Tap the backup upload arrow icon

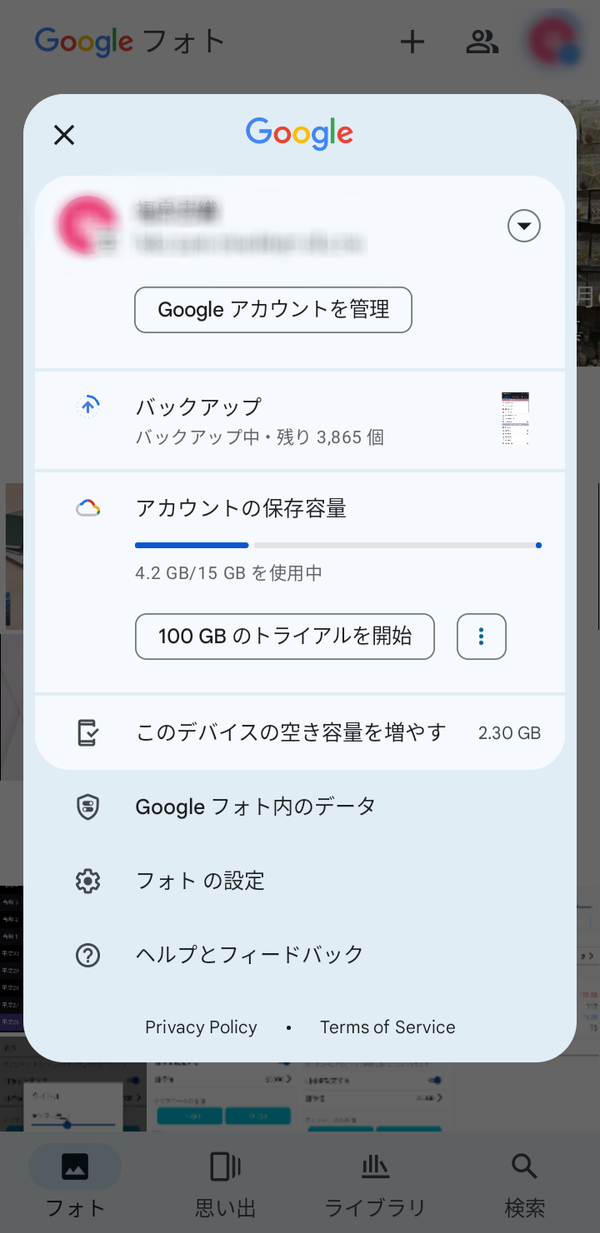click(x=88, y=405)
